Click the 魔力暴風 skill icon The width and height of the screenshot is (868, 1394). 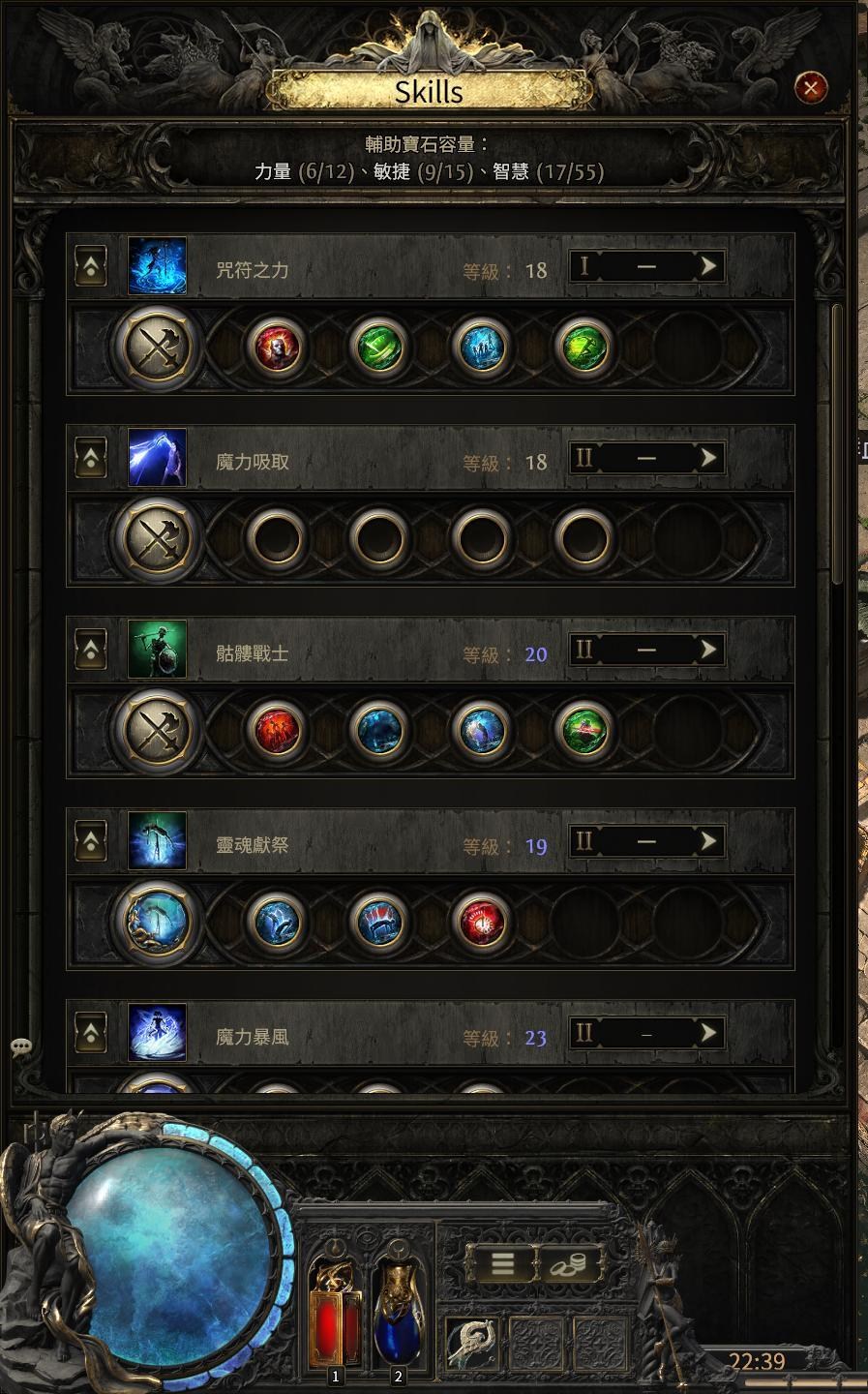coord(157,1033)
